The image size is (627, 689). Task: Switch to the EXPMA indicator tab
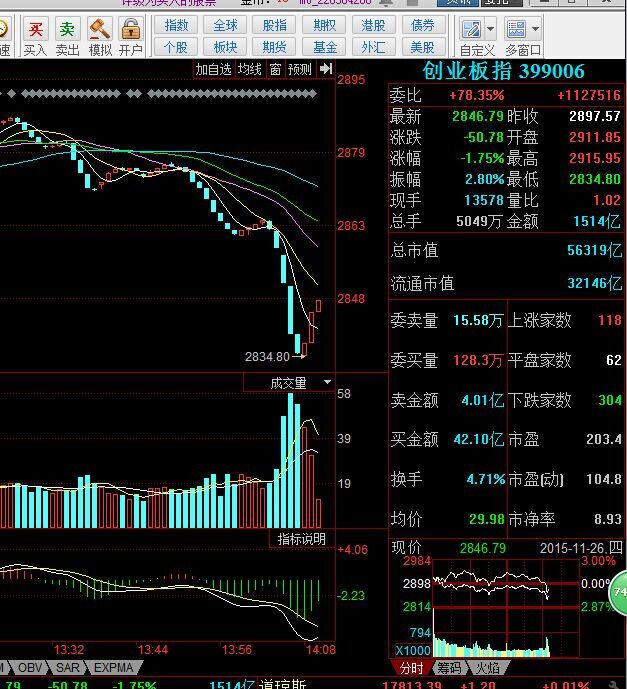[x=113, y=667]
